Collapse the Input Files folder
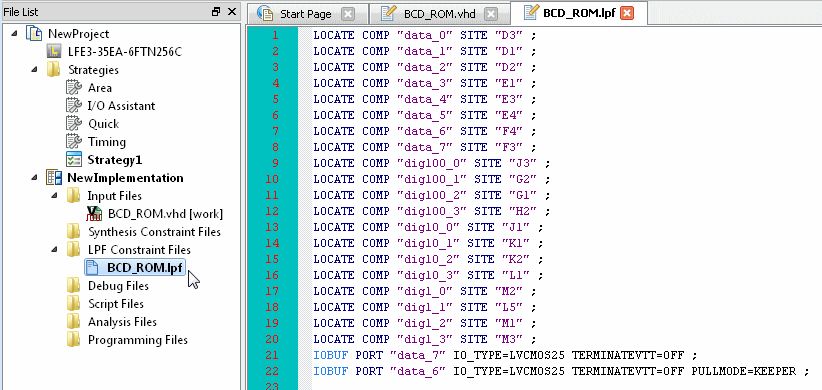 (55, 196)
